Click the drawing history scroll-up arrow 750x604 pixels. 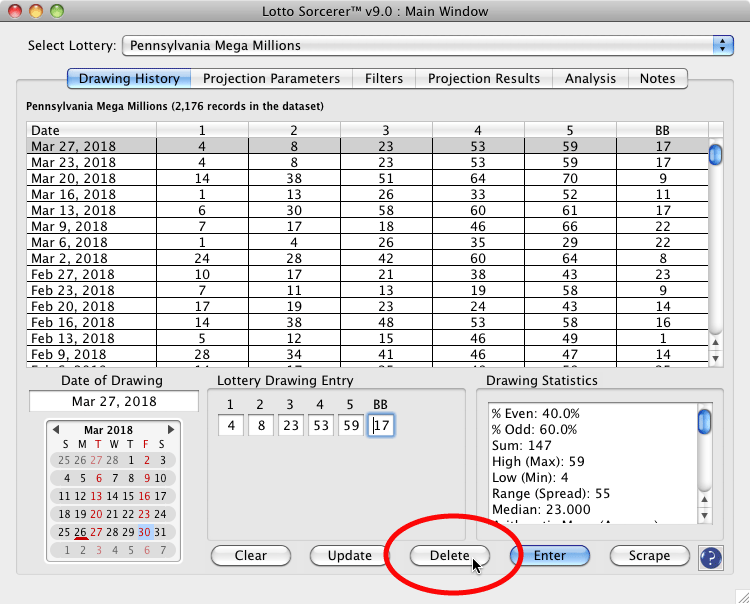(x=716, y=342)
